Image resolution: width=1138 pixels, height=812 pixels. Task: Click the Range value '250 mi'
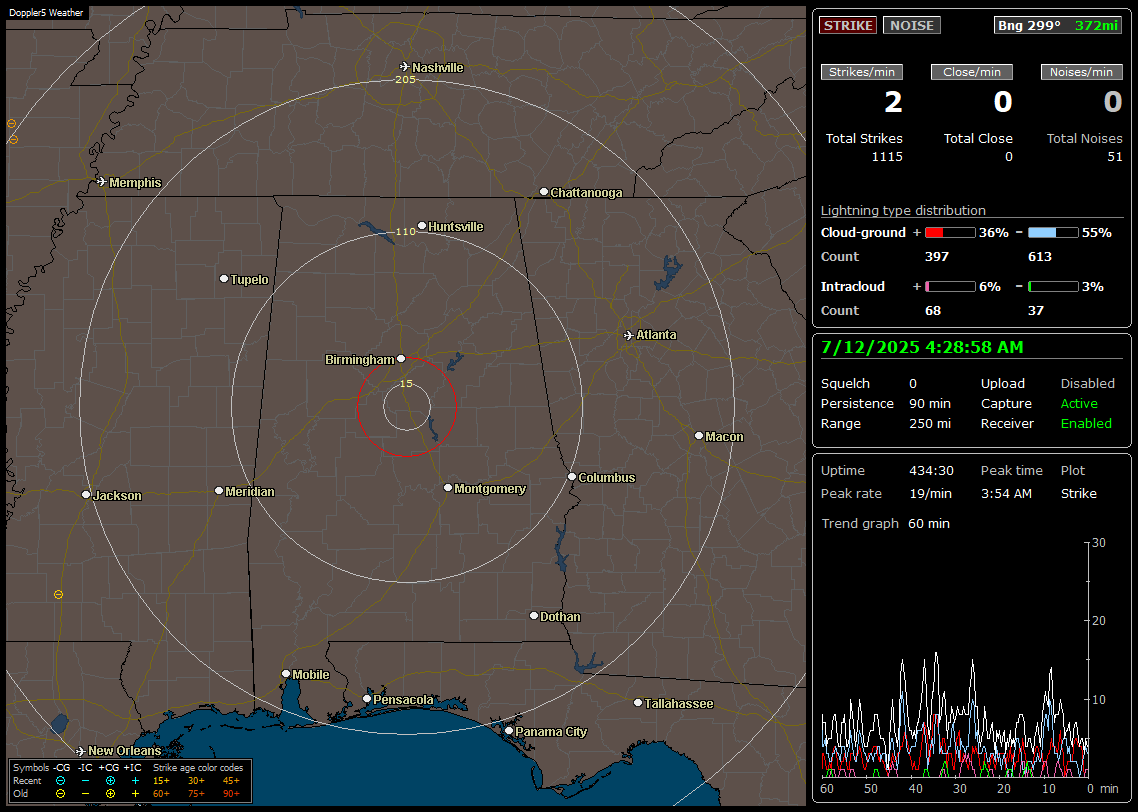click(x=930, y=423)
